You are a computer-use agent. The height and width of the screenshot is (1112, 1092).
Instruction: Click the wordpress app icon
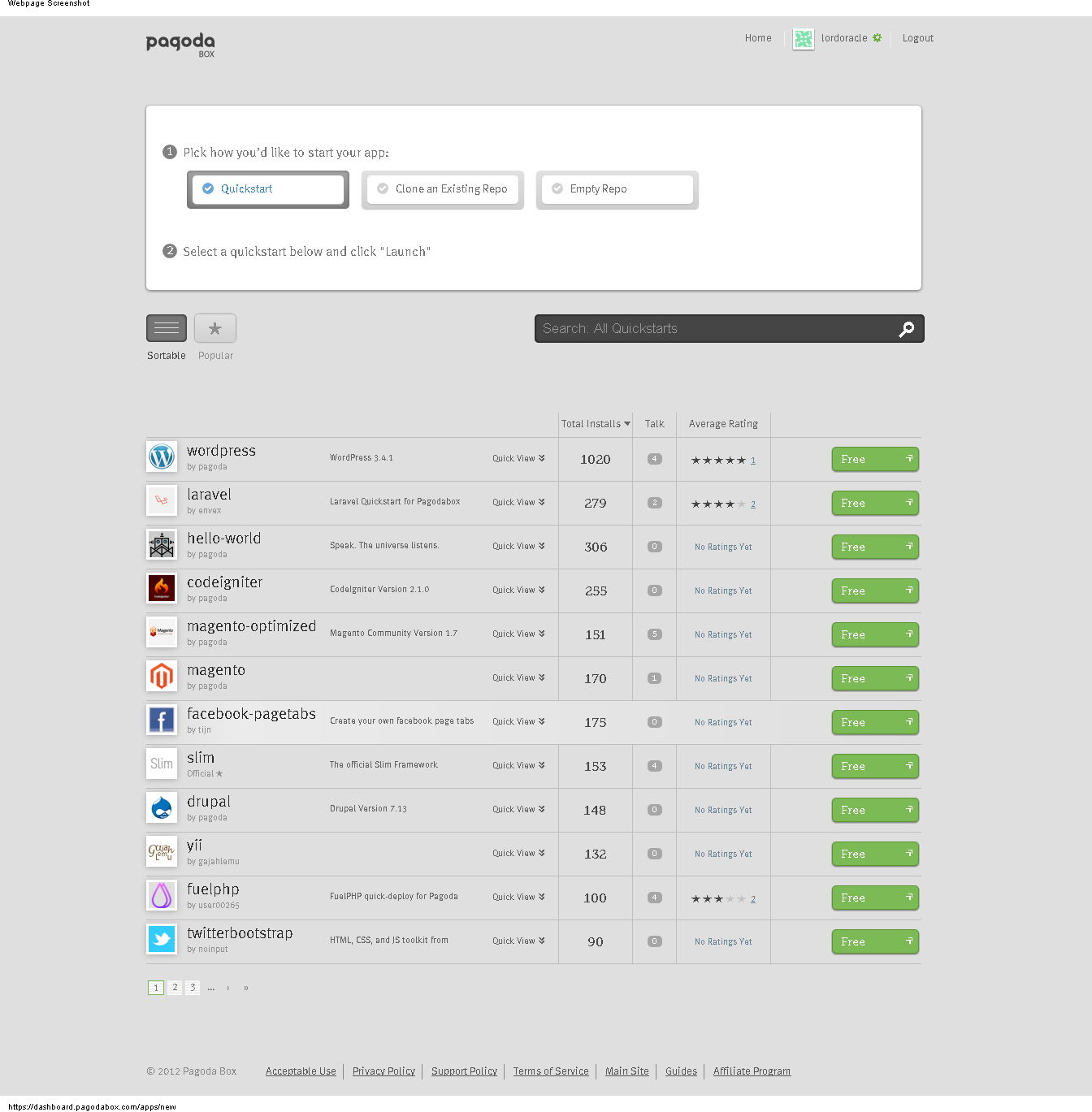(162, 456)
